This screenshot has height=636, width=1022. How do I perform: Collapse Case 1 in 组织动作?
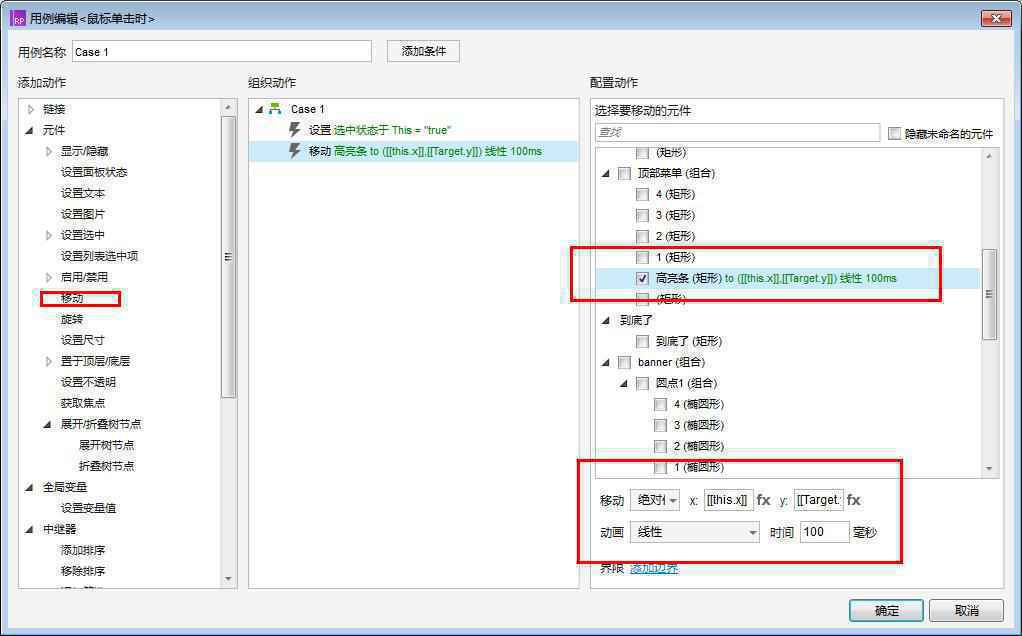[259, 109]
